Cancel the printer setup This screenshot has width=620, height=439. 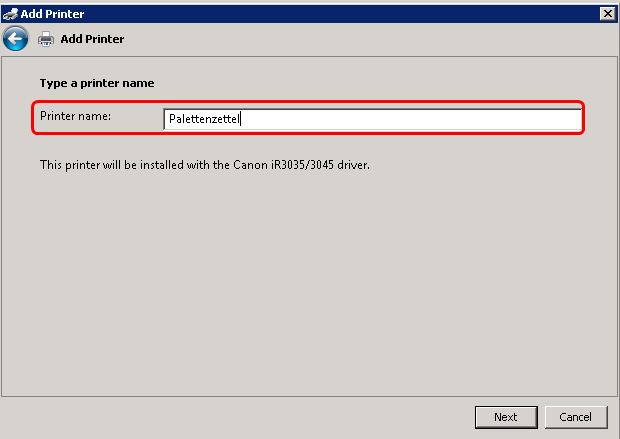tap(576, 417)
